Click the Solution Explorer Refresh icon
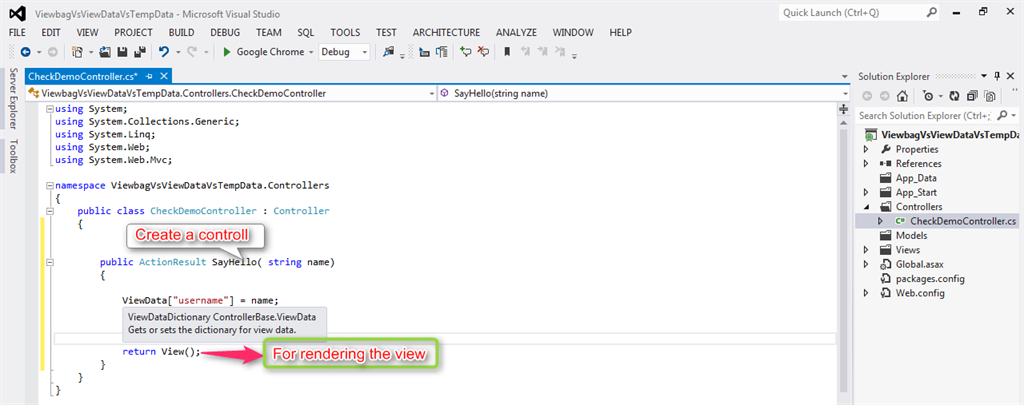This screenshot has height=405, width=1024. [x=954, y=96]
